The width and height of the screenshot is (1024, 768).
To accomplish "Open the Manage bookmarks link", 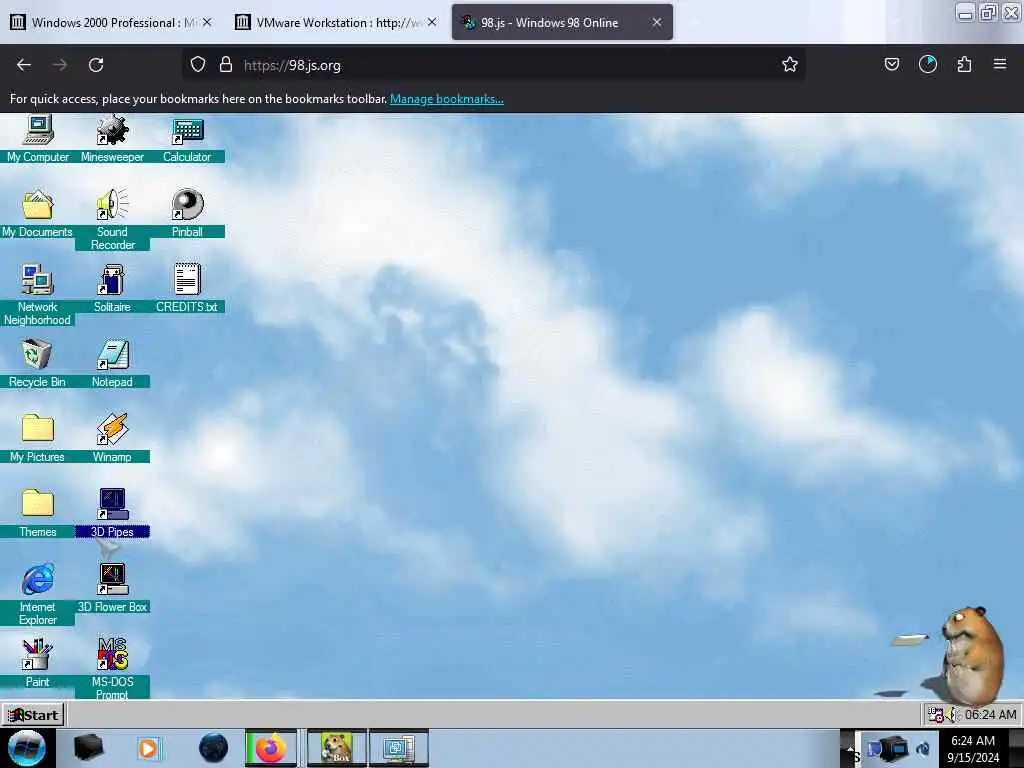I will (x=447, y=99).
